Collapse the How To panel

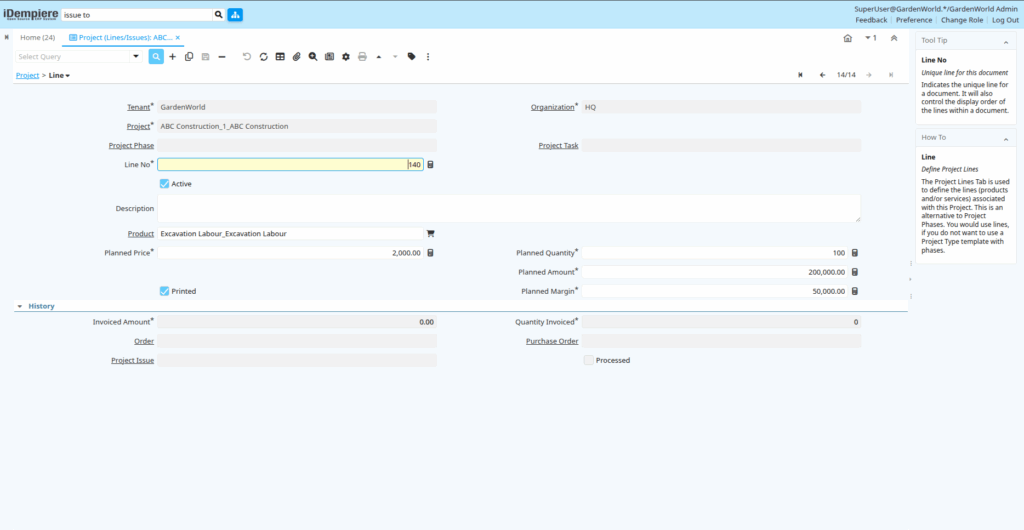click(1006, 138)
